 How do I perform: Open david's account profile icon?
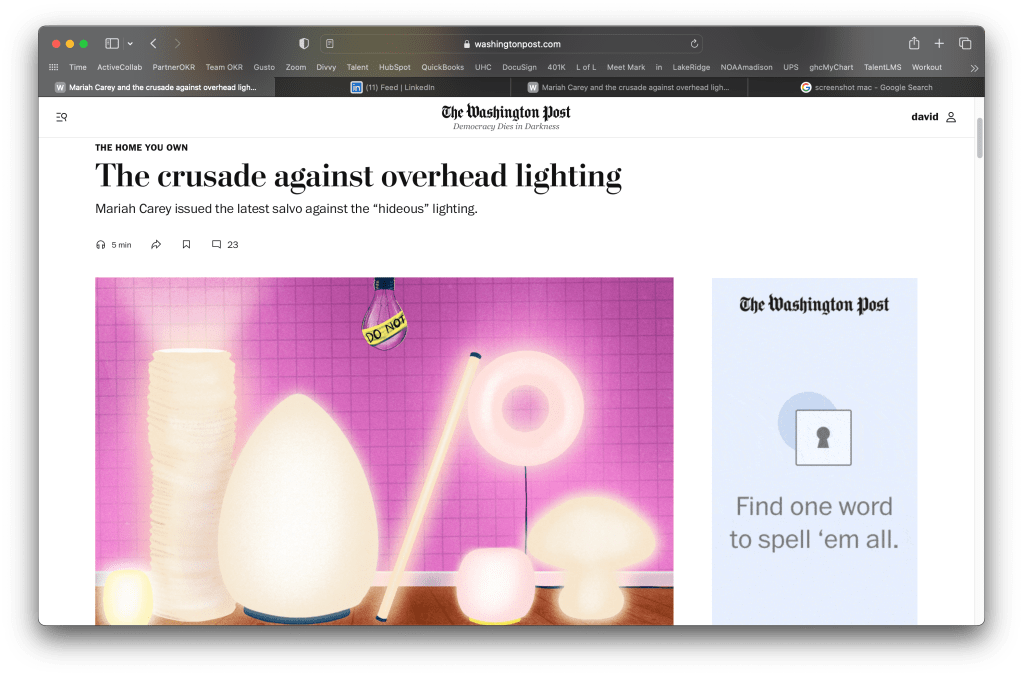(950, 117)
